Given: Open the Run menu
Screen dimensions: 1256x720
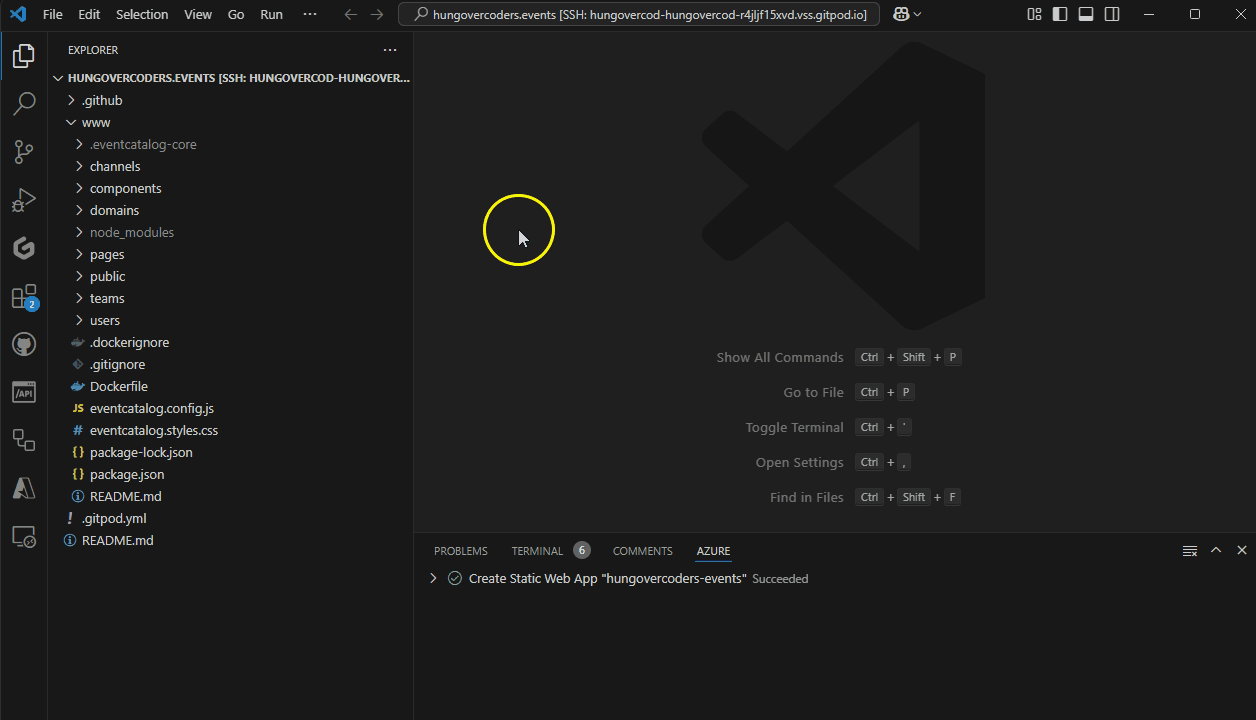Looking at the screenshot, I should (x=271, y=14).
